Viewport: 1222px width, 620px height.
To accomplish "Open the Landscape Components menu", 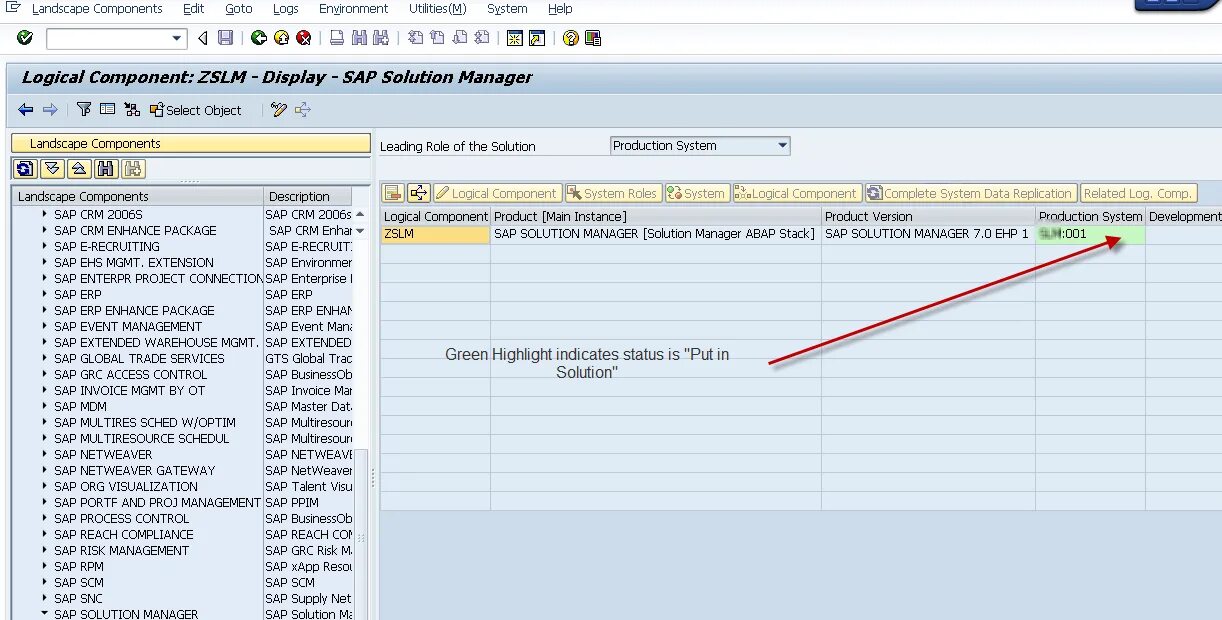I will (x=97, y=9).
